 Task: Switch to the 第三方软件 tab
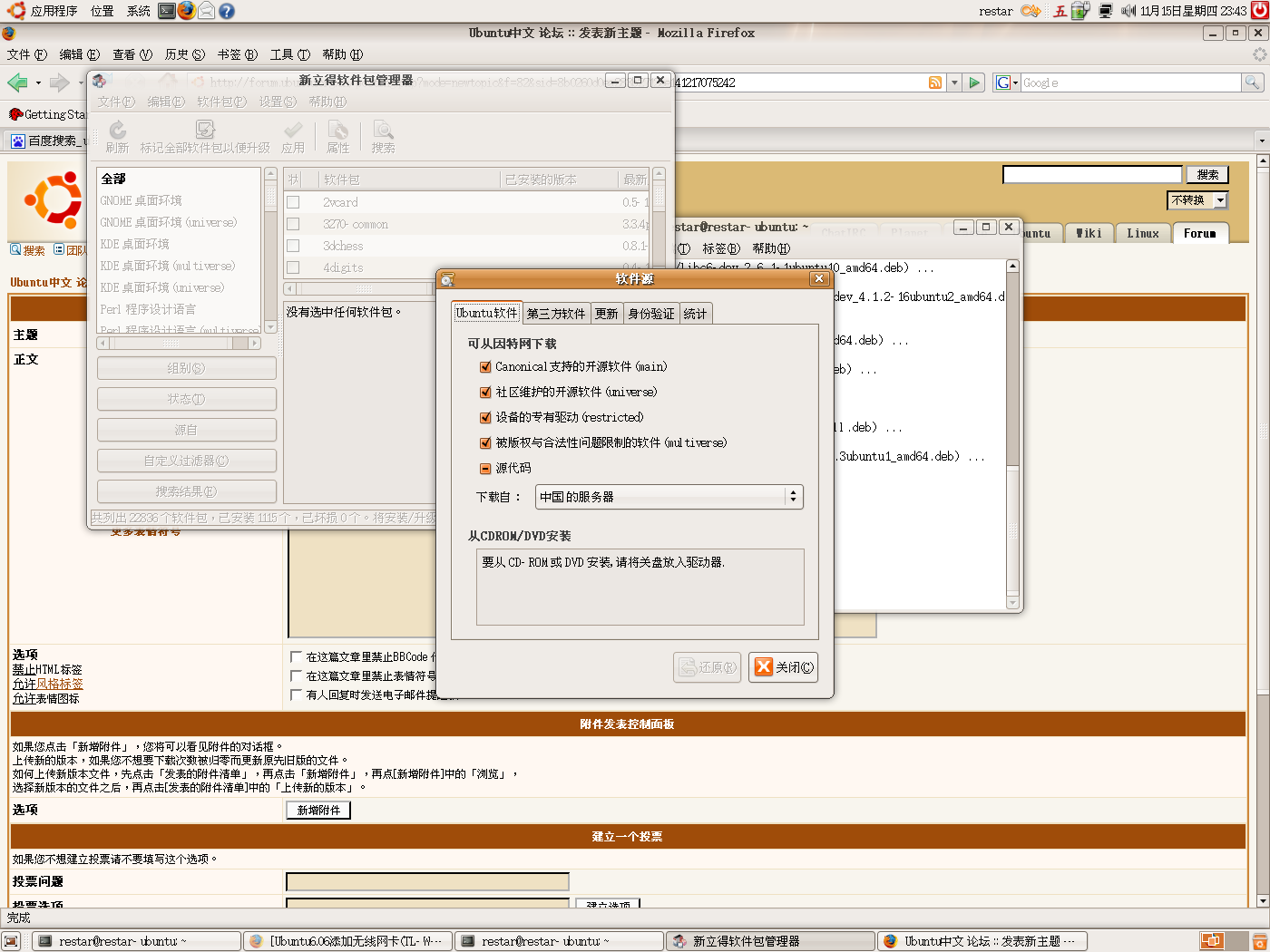556,314
